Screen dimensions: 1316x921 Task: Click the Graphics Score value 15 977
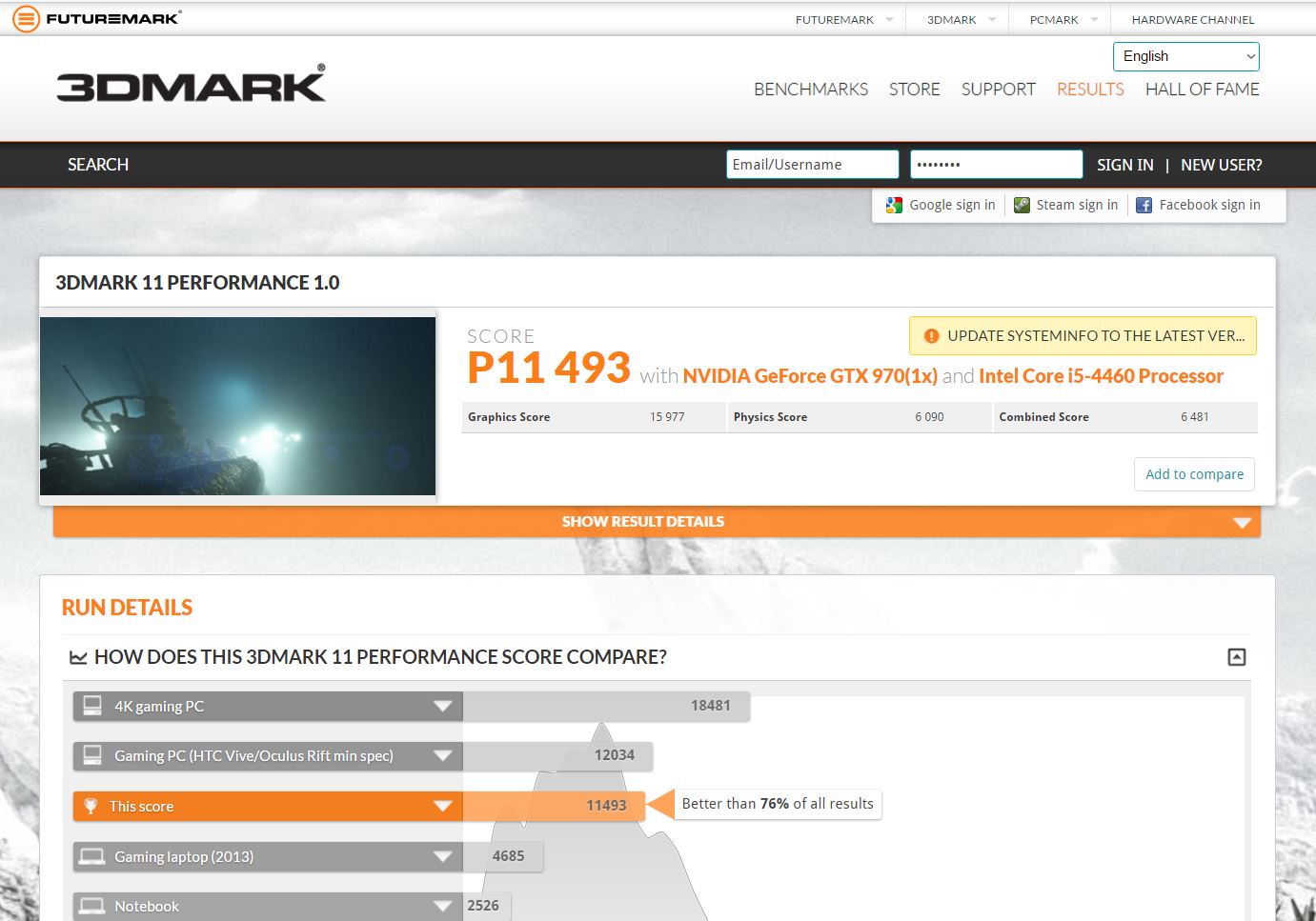click(667, 417)
